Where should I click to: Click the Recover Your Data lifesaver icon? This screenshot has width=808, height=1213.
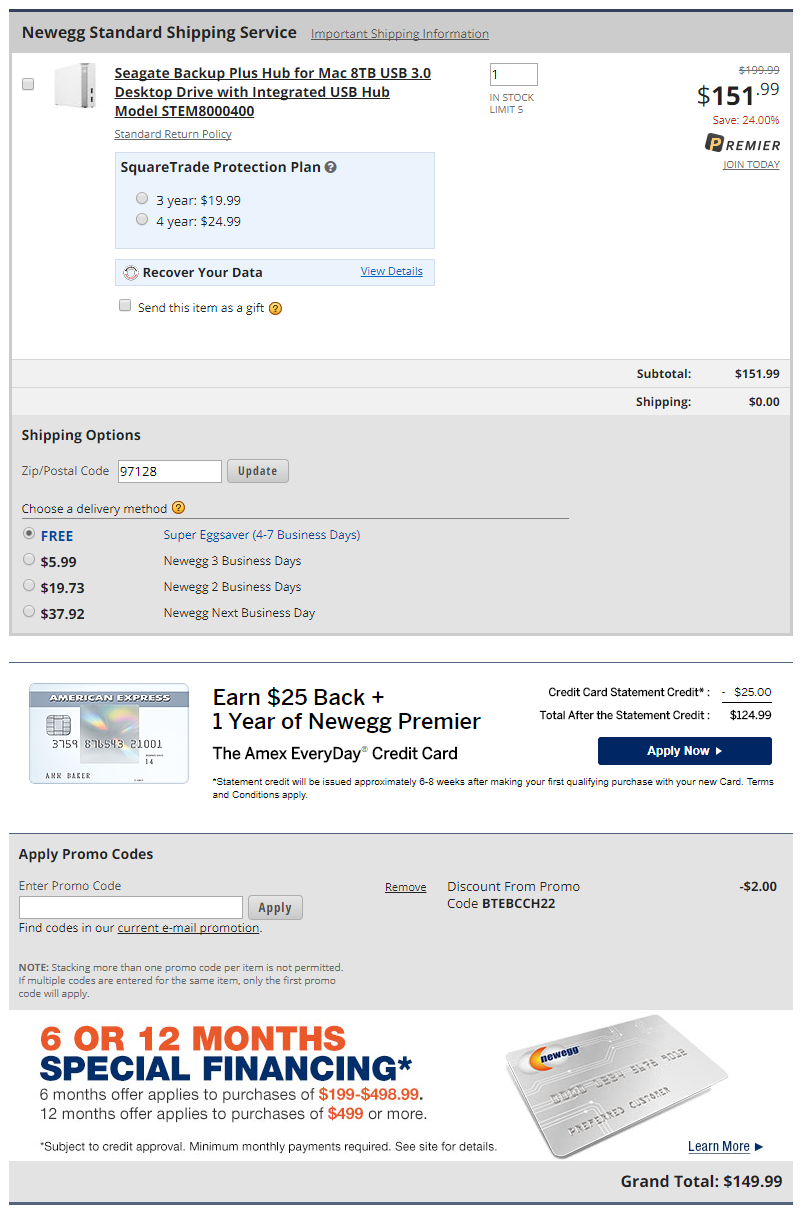(x=130, y=272)
